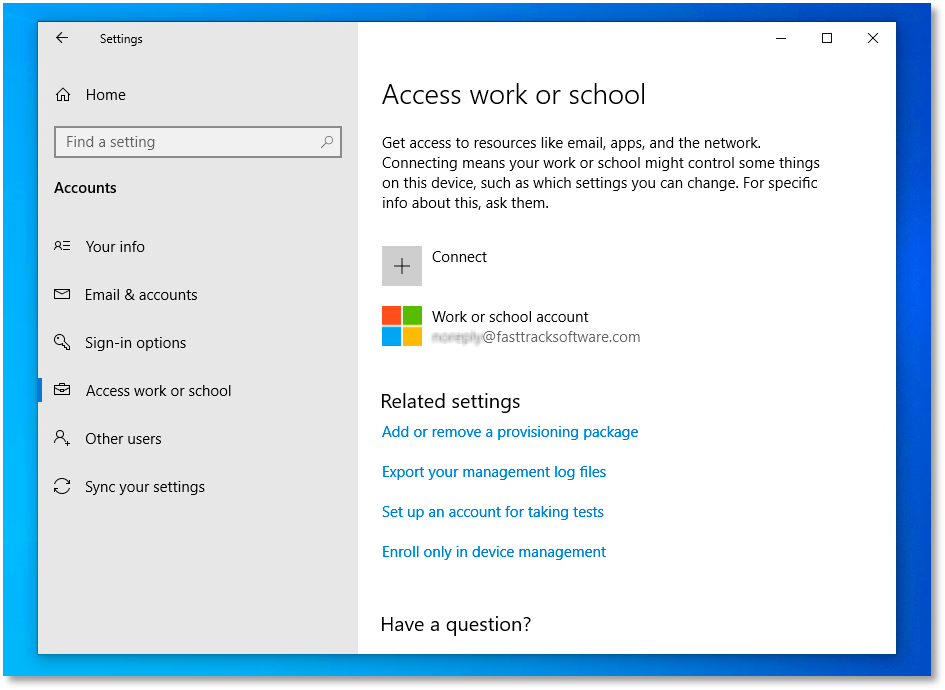The height and width of the screenshot is (690, 945).
Task: Open Set up an account for taking tests
Action: pyautogui.click(x=493, y=512)
